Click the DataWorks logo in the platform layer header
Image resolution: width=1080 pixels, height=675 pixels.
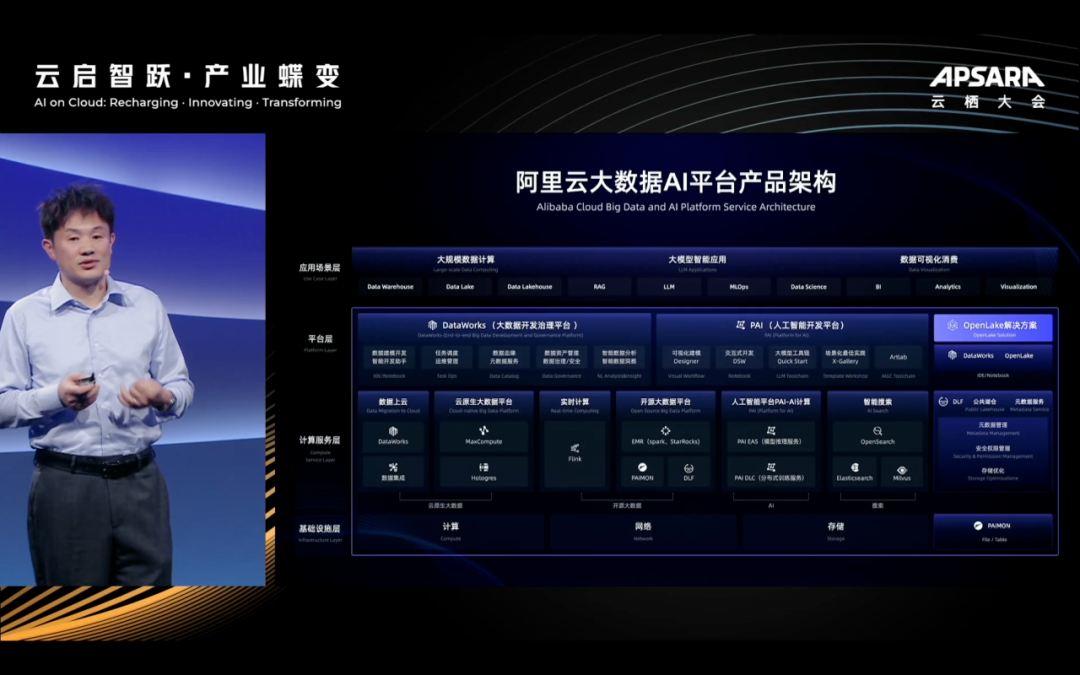pos(433,325)
